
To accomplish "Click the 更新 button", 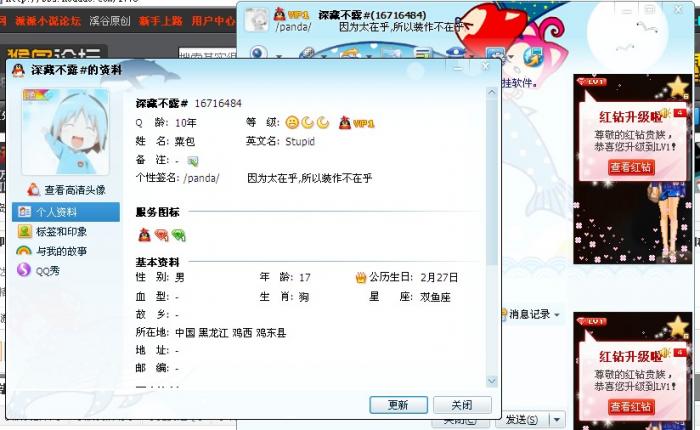I will [x=398, y=405].
